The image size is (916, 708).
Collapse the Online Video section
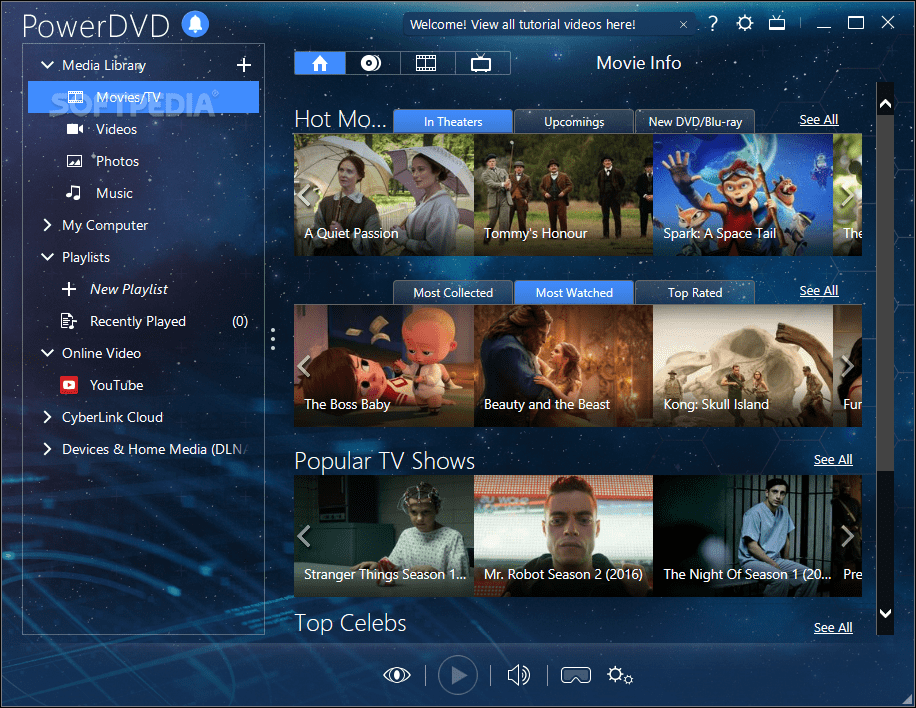[47, 353]
